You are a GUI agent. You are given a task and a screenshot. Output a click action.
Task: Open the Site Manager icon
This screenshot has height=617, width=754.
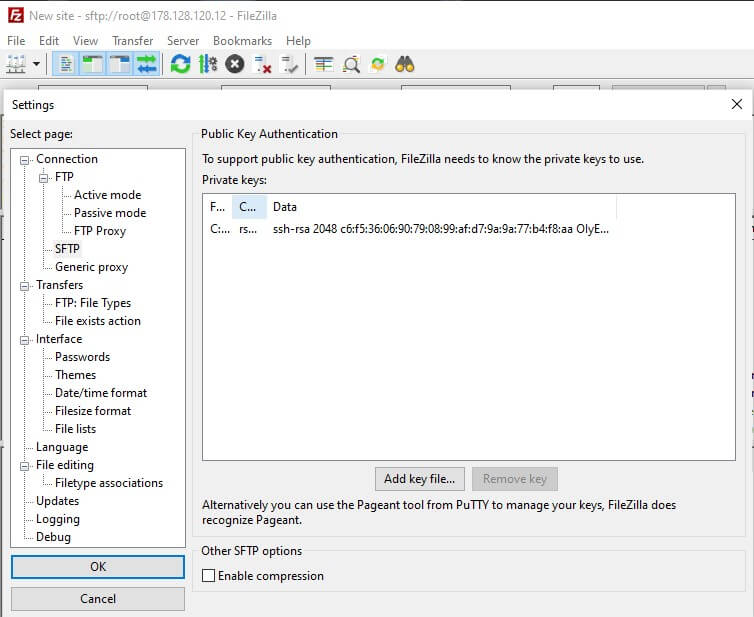pyautogui.click(x=16, y=64)
